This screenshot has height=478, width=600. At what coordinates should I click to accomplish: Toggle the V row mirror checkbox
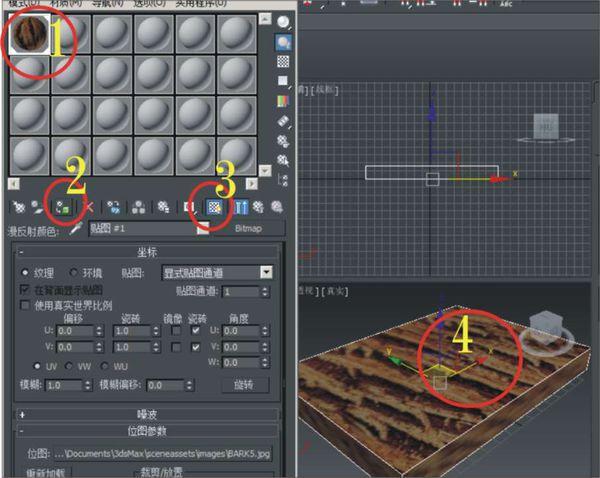coord(176,347)
